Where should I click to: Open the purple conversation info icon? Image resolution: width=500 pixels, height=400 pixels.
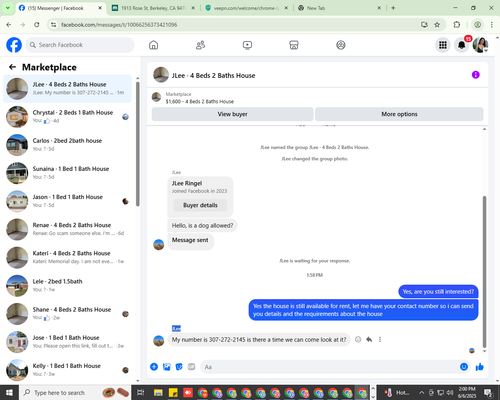point(476,75)
